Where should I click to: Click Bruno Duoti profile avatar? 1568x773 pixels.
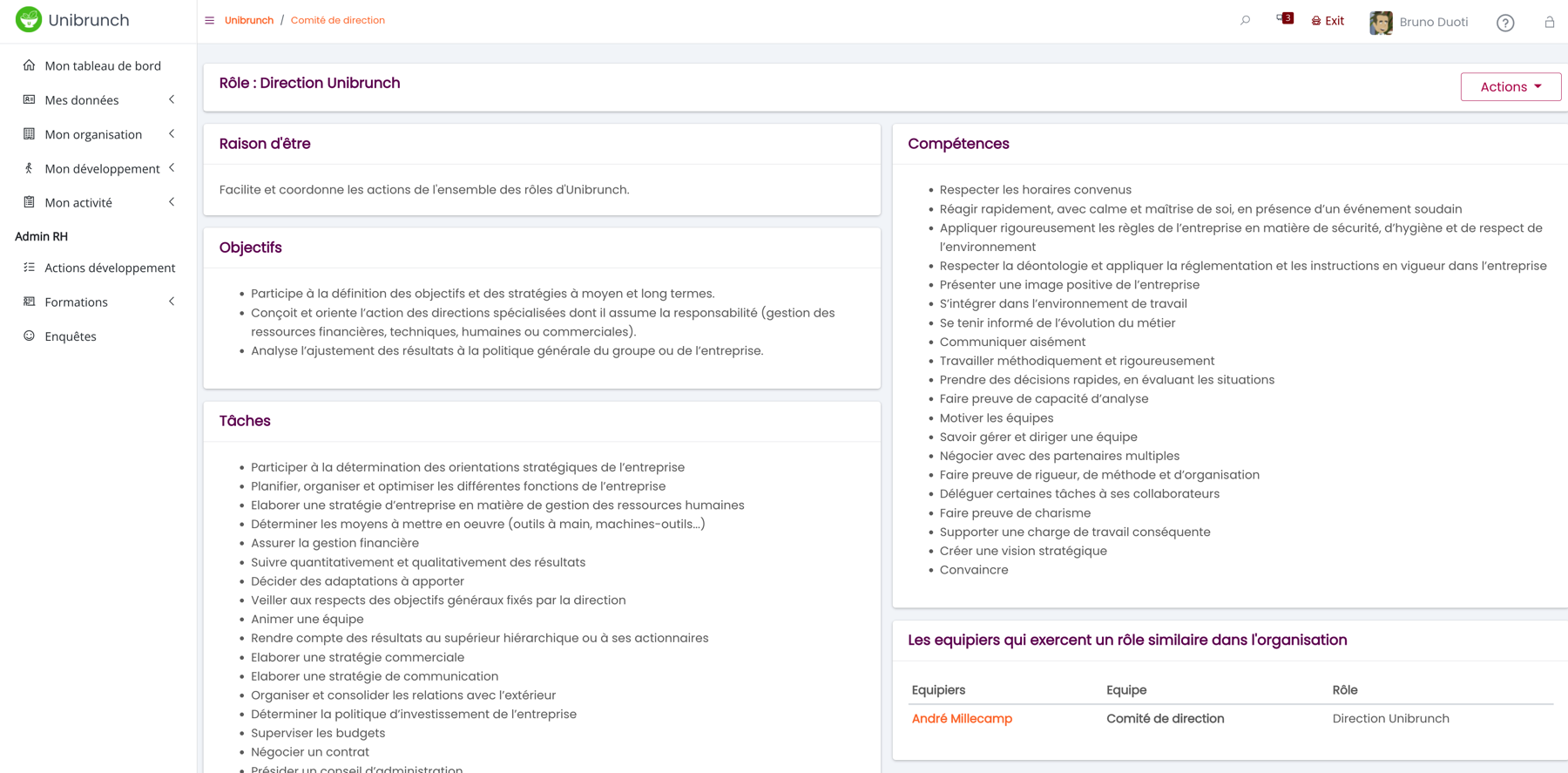pyautogui.click(x=1381, y=23)
